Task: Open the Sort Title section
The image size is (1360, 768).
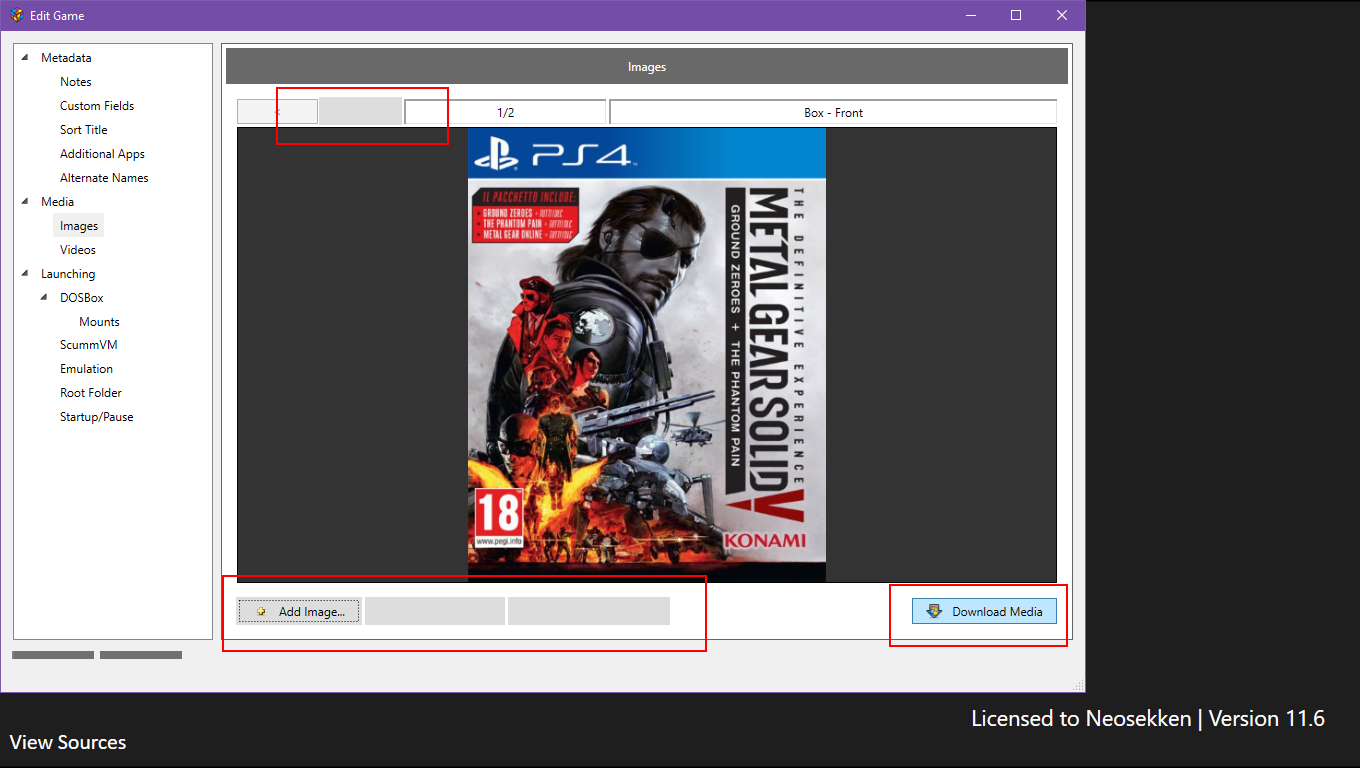Action: tap(84, 130)
